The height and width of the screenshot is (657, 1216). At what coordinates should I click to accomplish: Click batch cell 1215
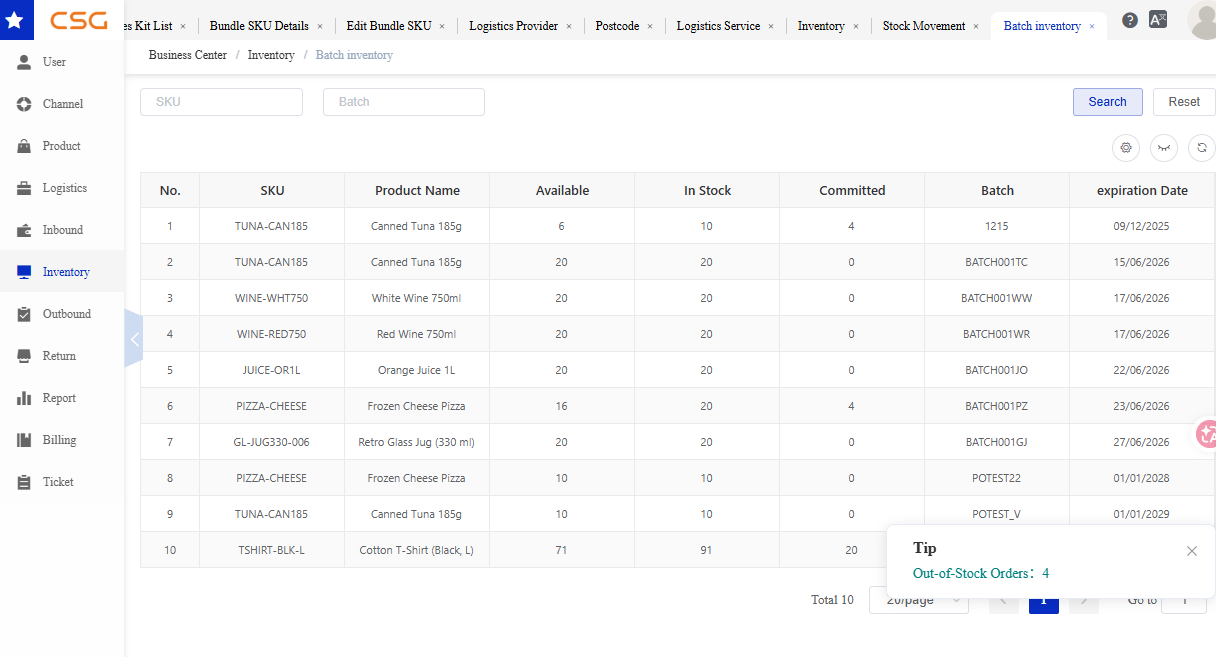[x=997, y=226]
